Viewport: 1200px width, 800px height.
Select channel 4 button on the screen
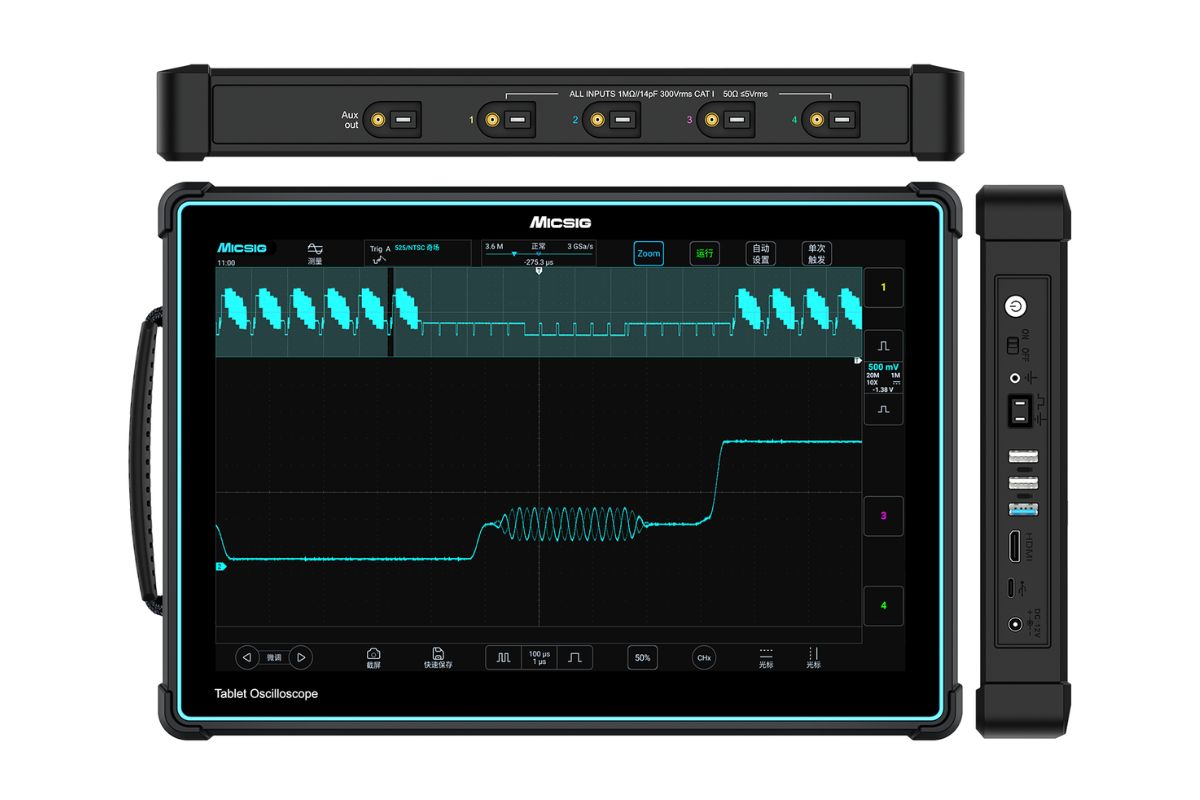[883, 606]
